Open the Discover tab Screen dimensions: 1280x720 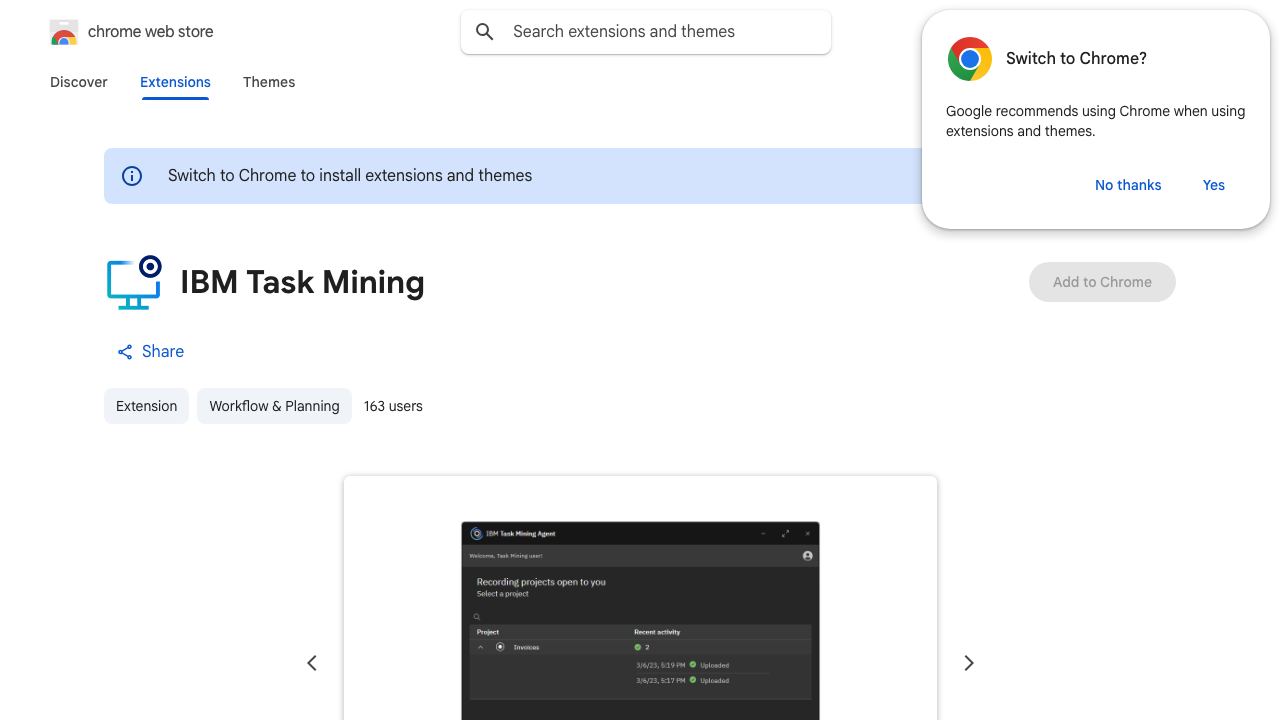click(x=79, y=82)
